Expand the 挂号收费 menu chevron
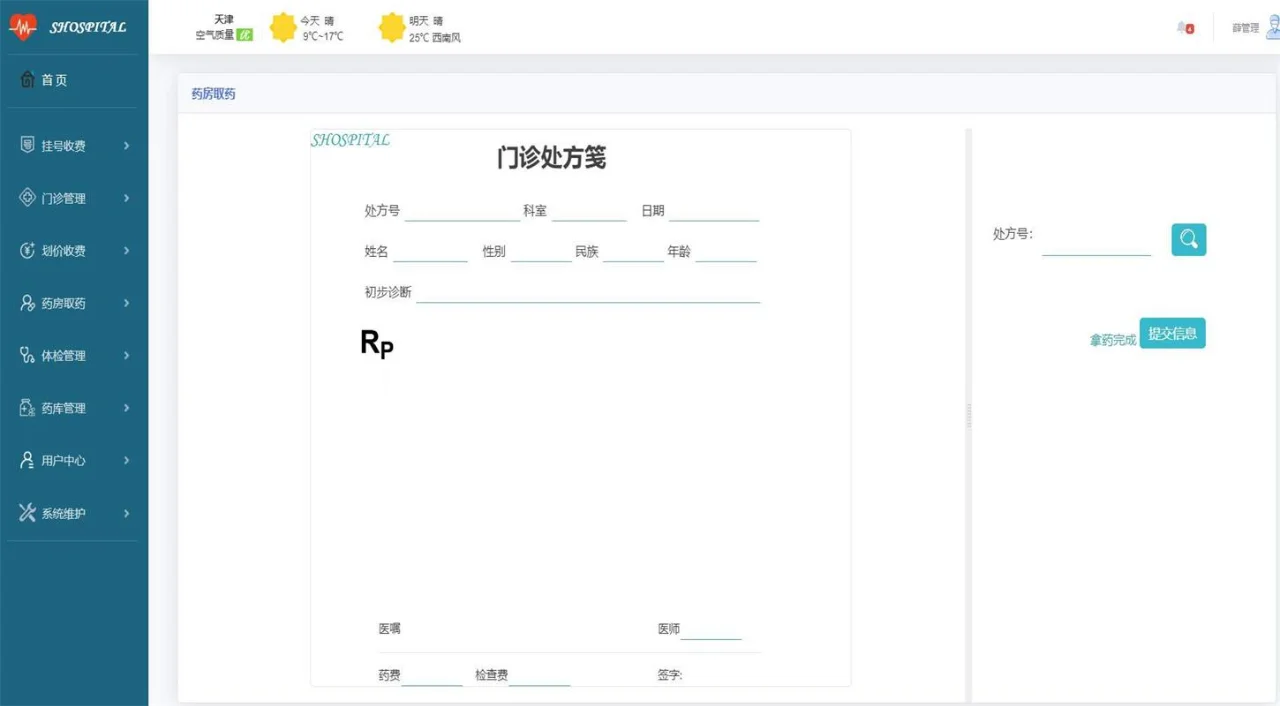This screenshot has height=706, width=1280. 126,146
